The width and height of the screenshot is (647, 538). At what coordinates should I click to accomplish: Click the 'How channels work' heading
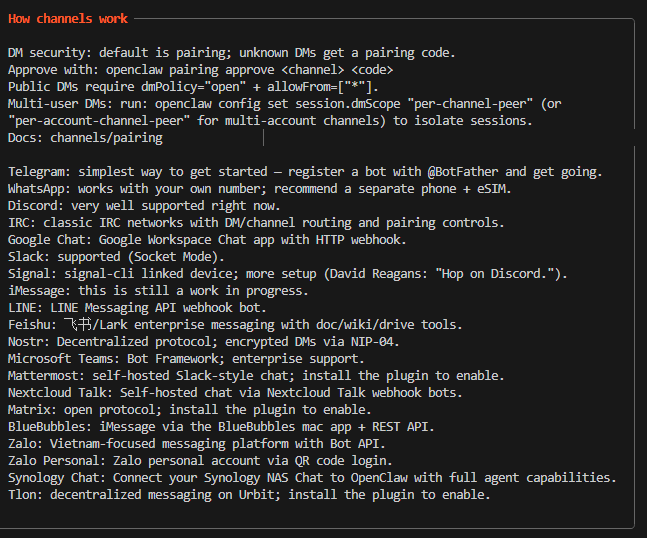(68, 19)
